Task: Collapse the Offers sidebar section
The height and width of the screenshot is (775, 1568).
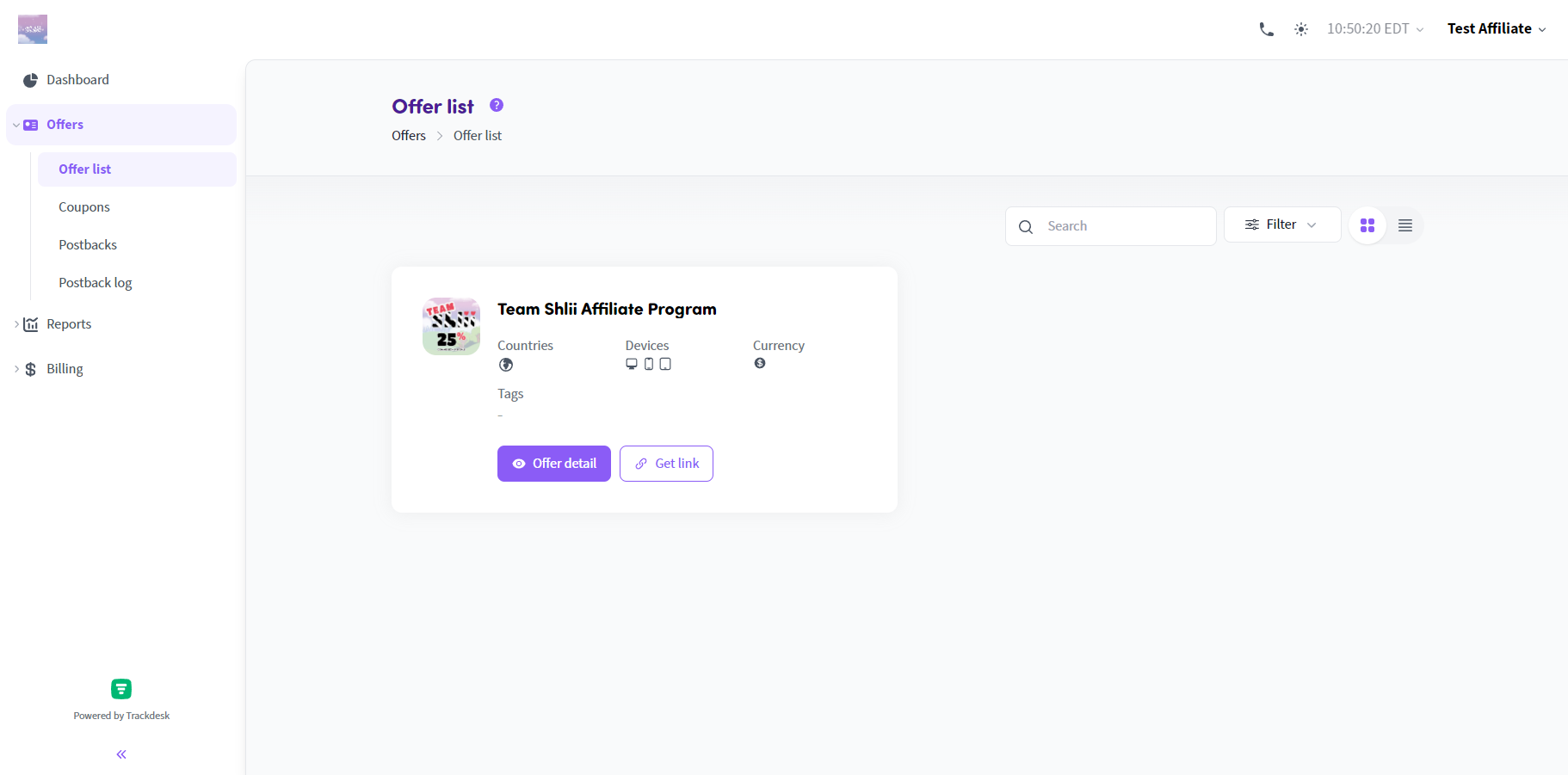Action: click(16, 125)
